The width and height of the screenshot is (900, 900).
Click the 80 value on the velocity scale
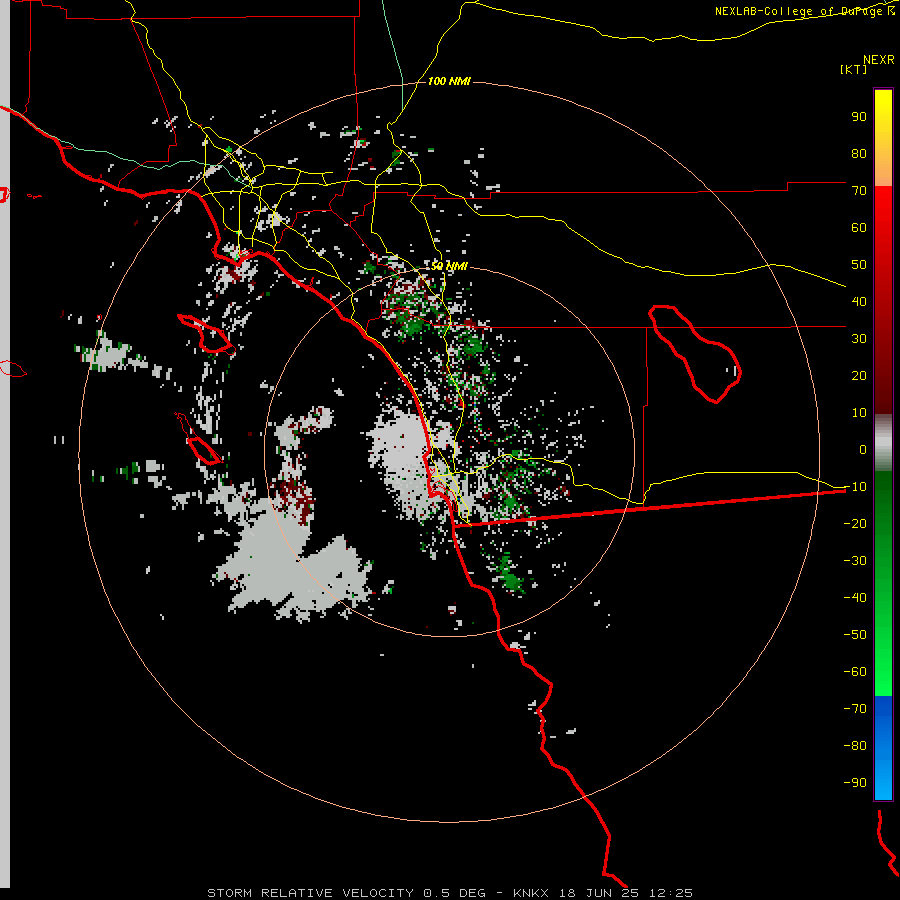click(859, 154)
